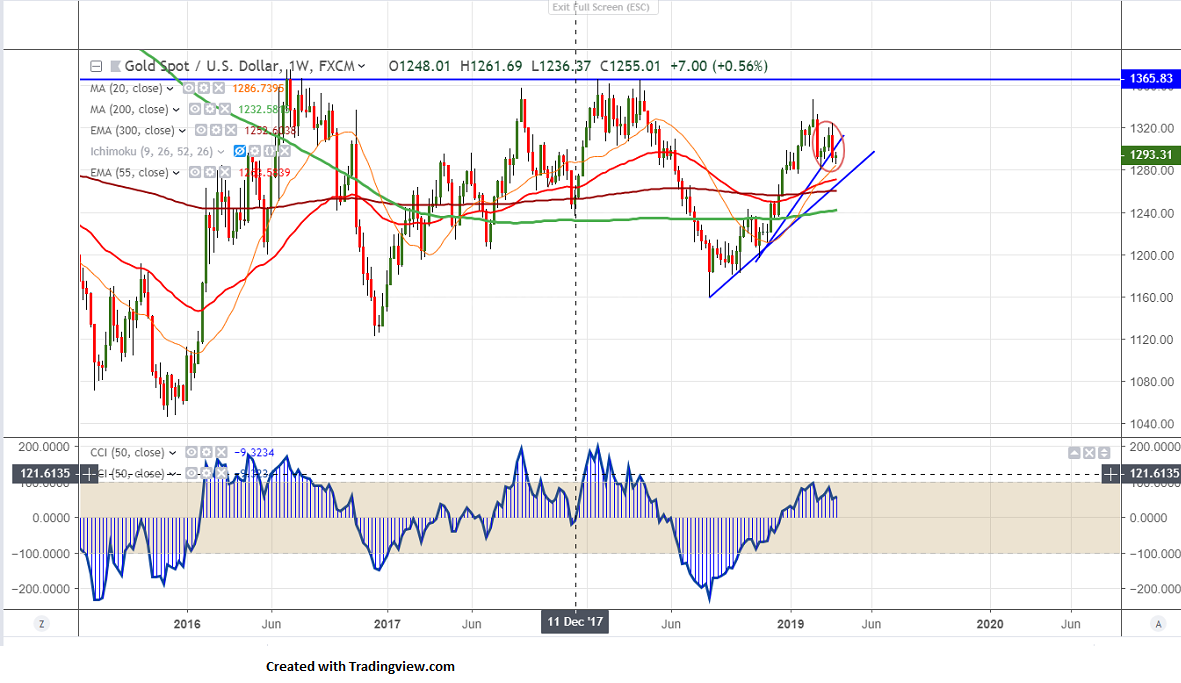
Task: Click the 2020 label on time axis
Action: pos(990,624)
